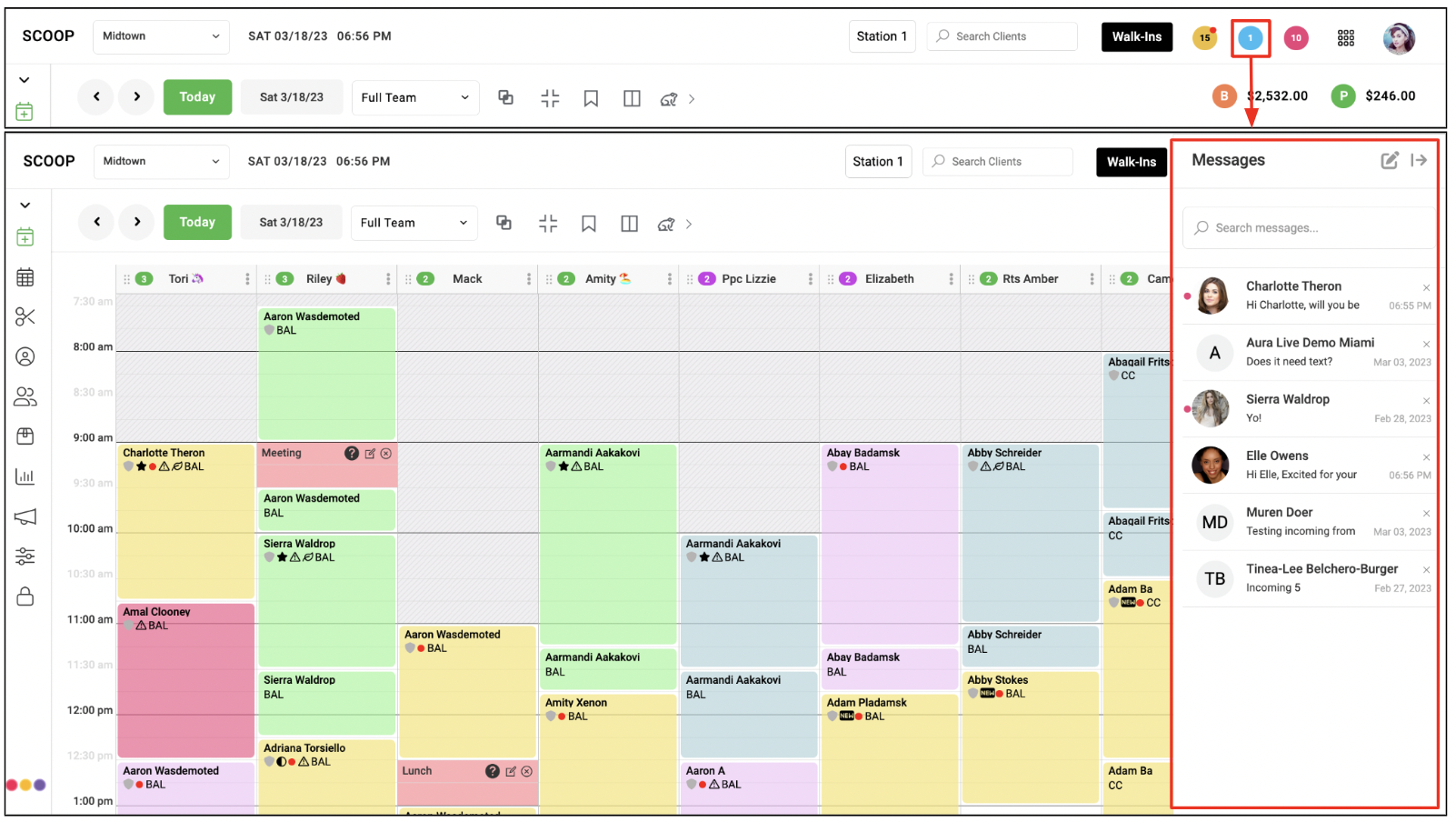Open the apps grid icon in top header

pos(1346,37)
